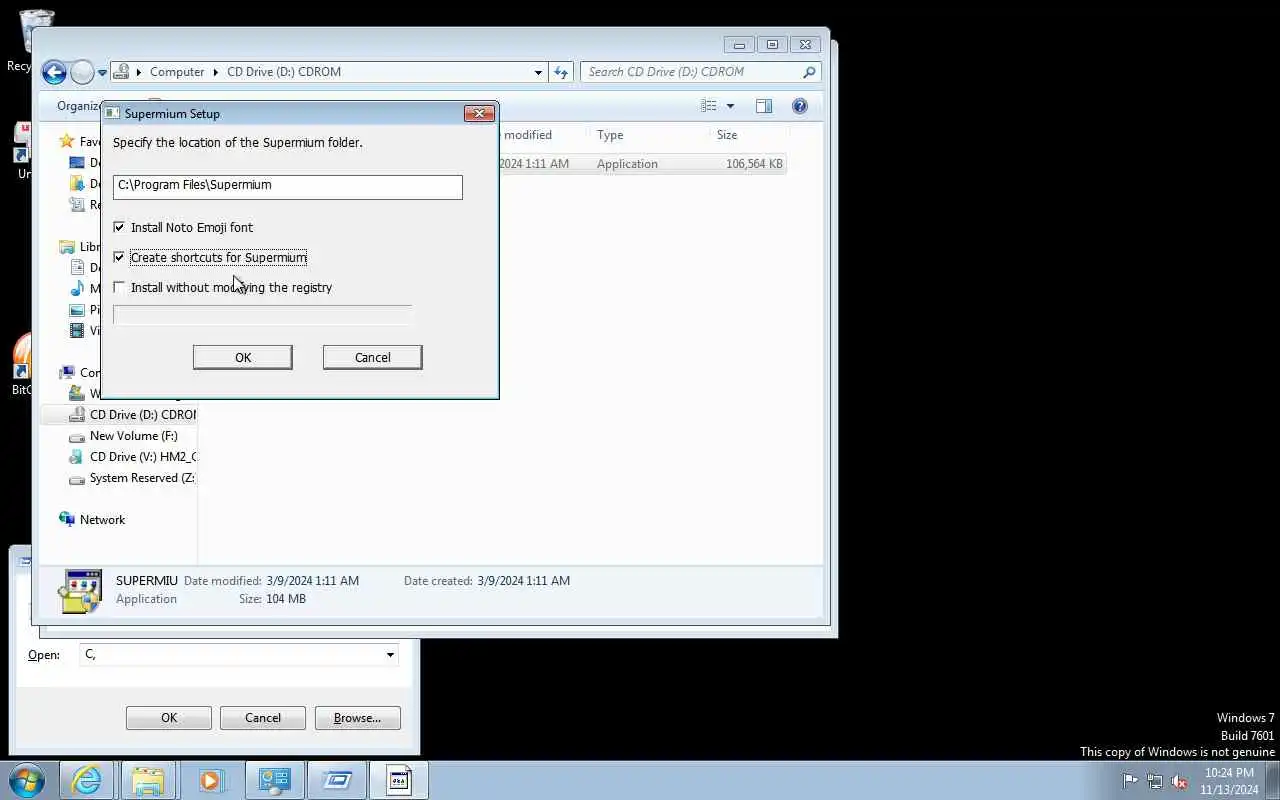Image resolution: width=1280 pixels, height=800 pixels.
Task: Click the CD Drive (D:) CDROM breadcrumb
Action: pos(284,72)
